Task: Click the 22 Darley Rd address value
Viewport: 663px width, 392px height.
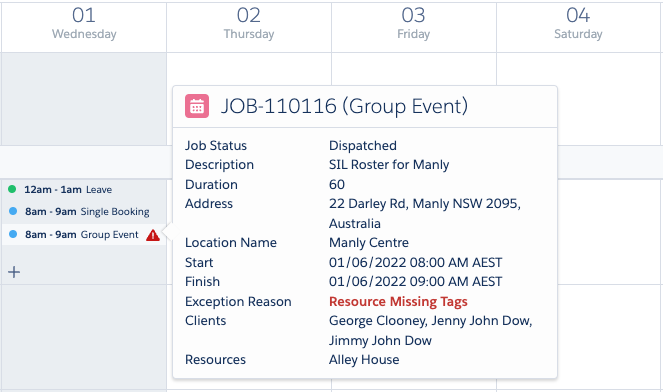Action: point(425,213)
